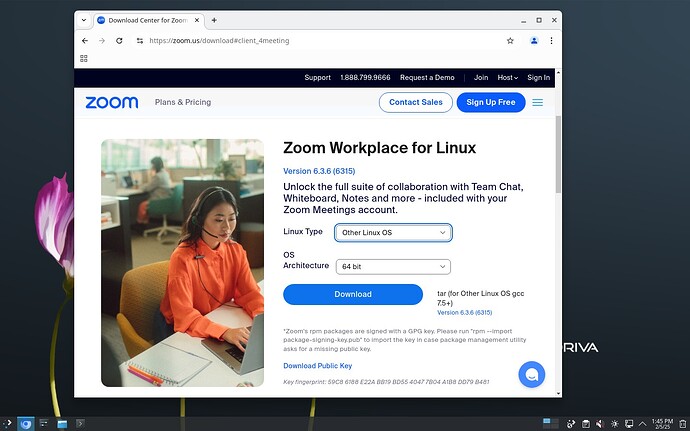Click the blue Download button

[352, 294]
